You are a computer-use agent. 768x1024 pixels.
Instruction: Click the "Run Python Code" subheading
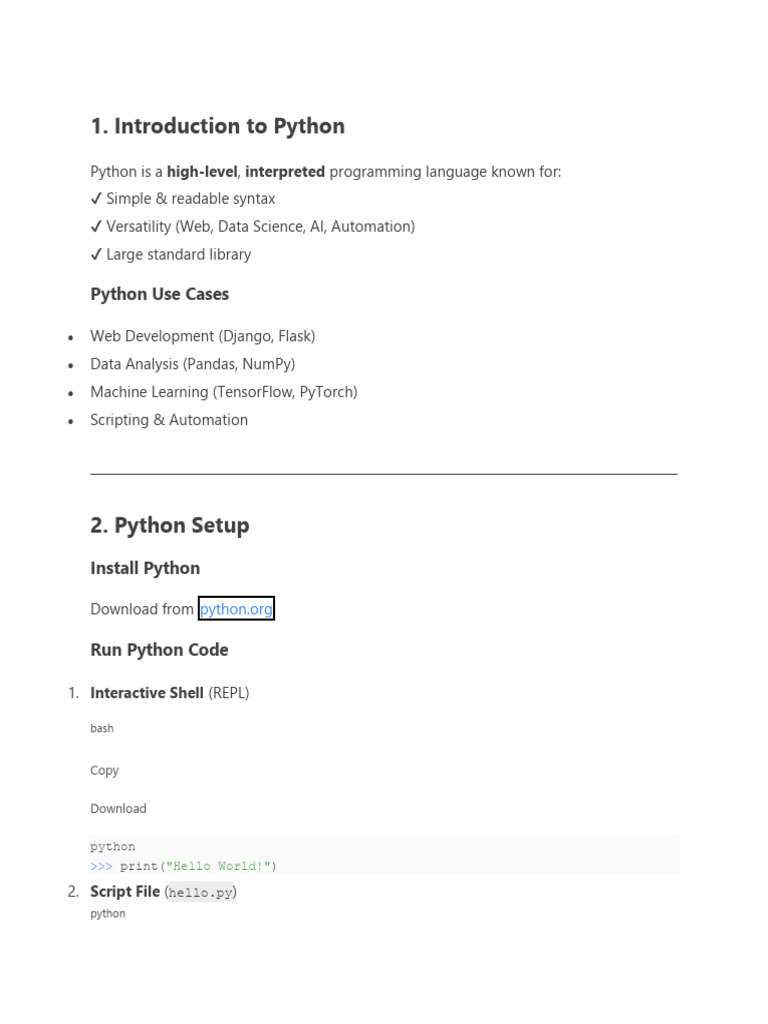(159, 650)
